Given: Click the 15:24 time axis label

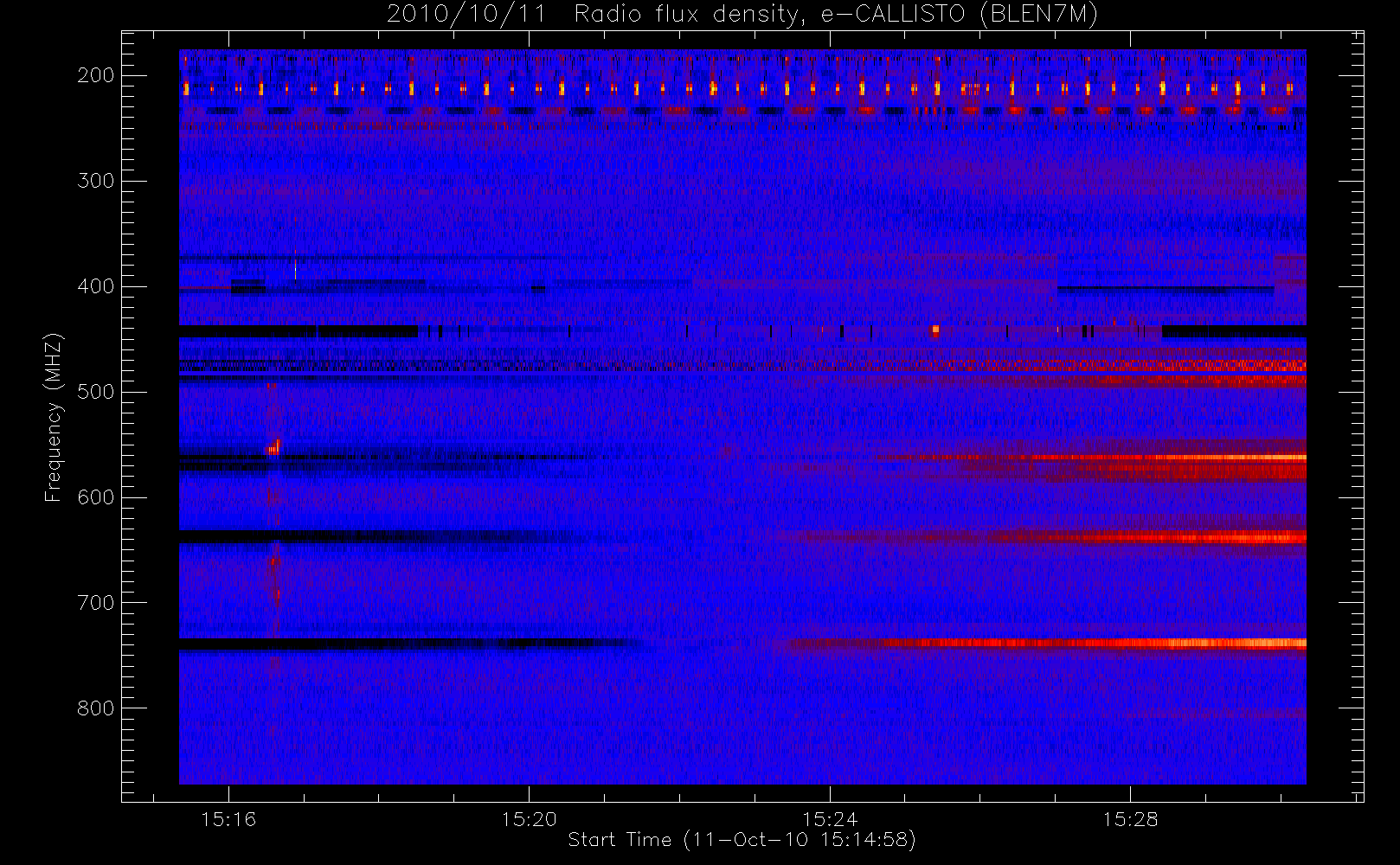Looking at the screenshot, I should [830, 819].
